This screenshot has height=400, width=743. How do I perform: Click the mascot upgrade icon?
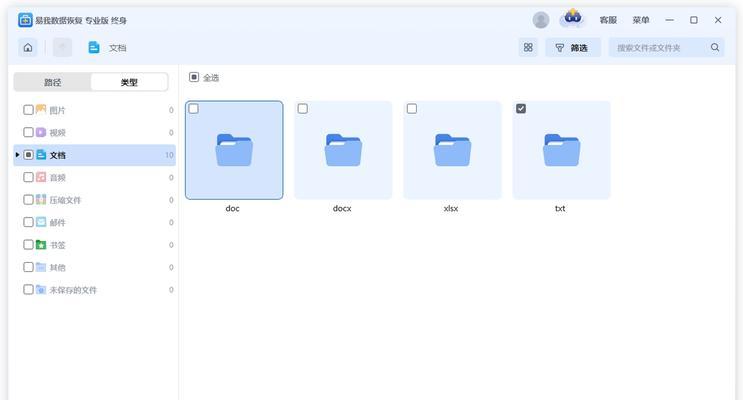[x=572, y=18]
